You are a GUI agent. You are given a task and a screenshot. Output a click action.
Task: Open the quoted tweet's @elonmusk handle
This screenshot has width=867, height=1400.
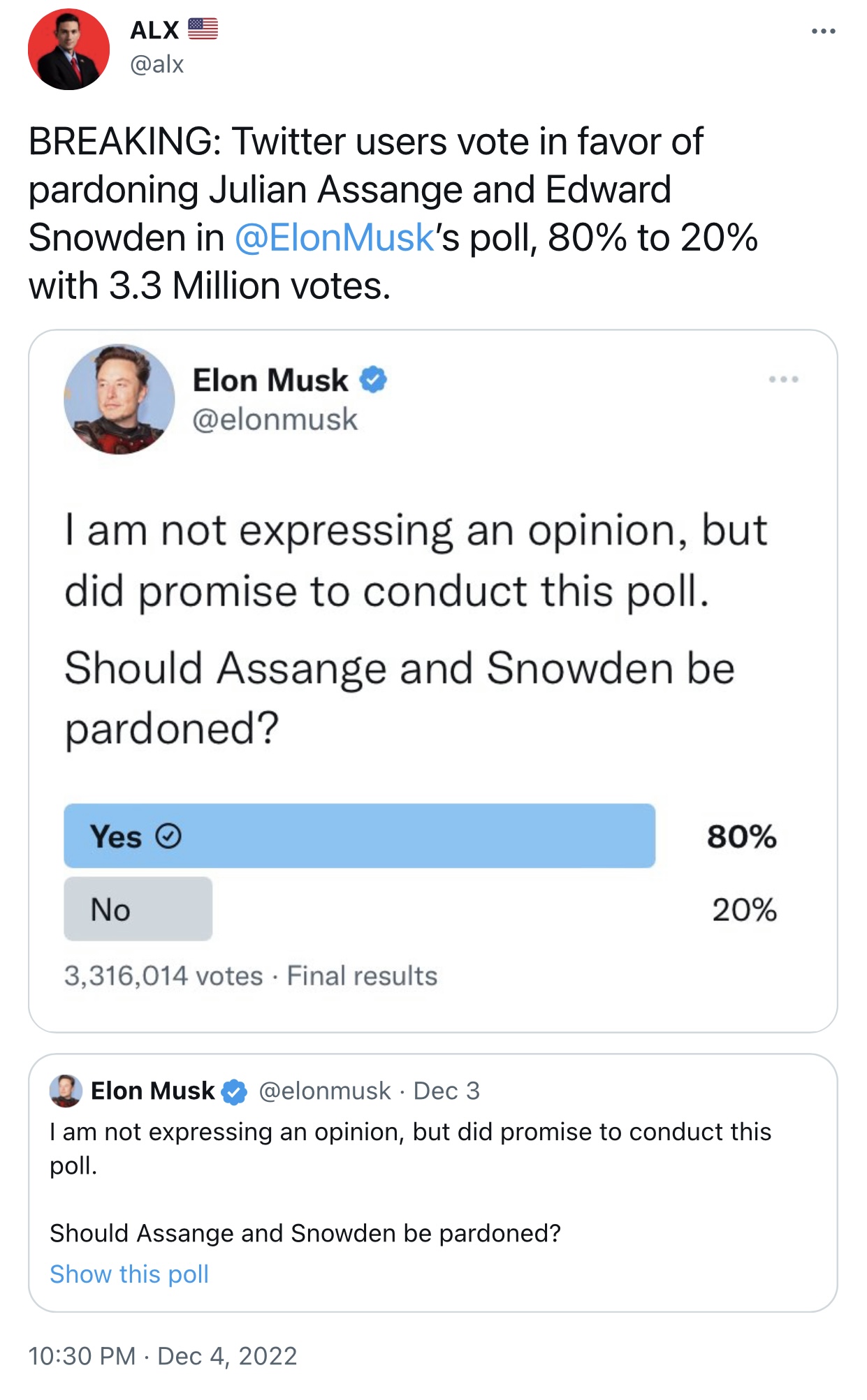coord(324,1091)
